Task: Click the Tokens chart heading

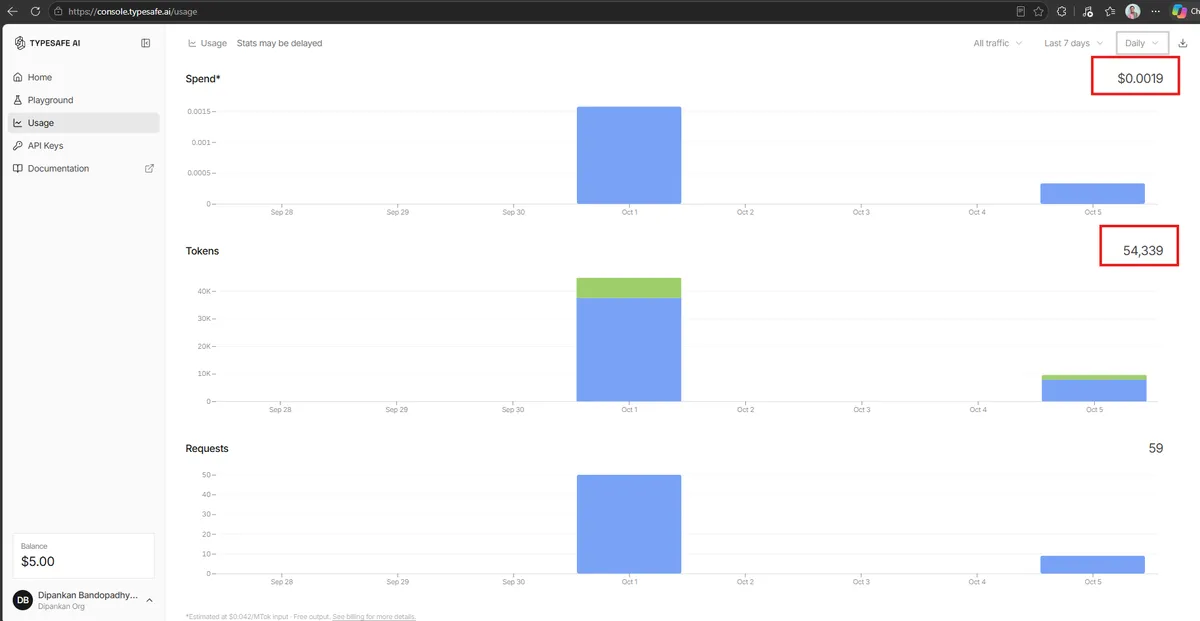Action: point(202,251)
